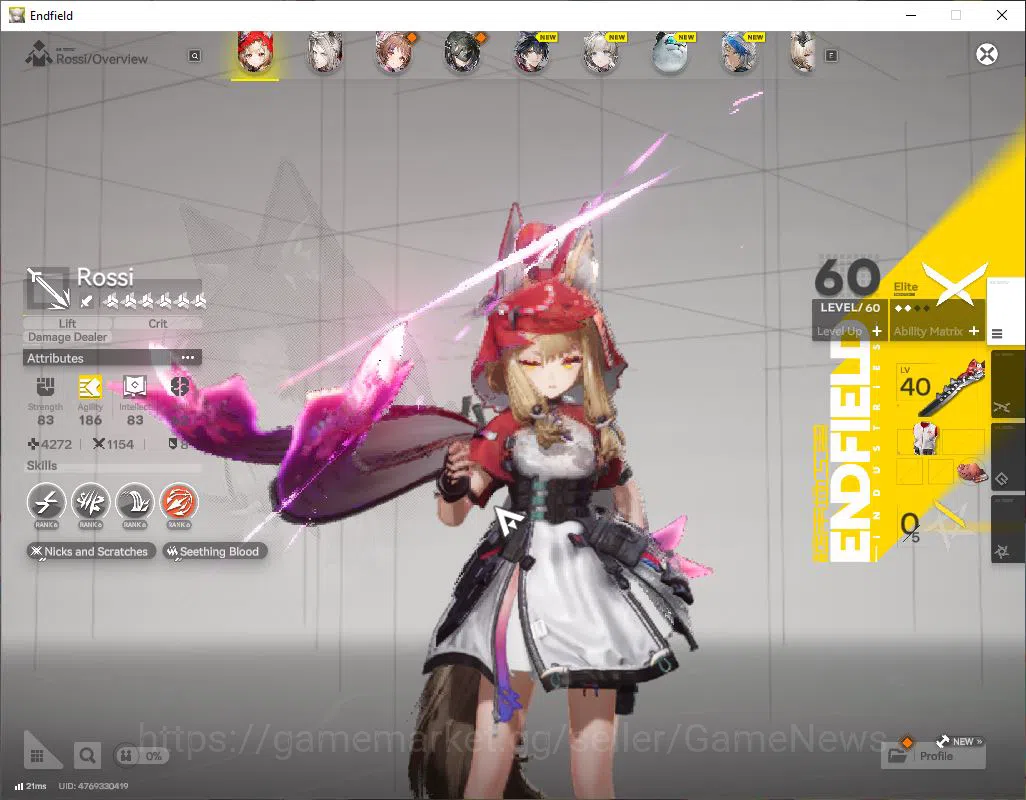This screenshot has height=800, width=1026.
Task: Click the defense shield stat icon
Action: (173, 444)
